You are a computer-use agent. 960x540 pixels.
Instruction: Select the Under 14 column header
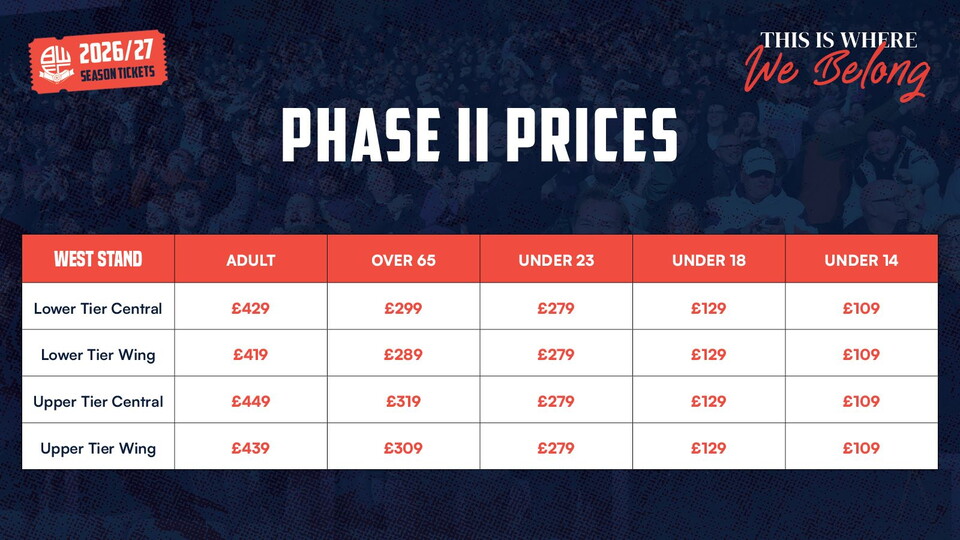click(x=861, y=260)
